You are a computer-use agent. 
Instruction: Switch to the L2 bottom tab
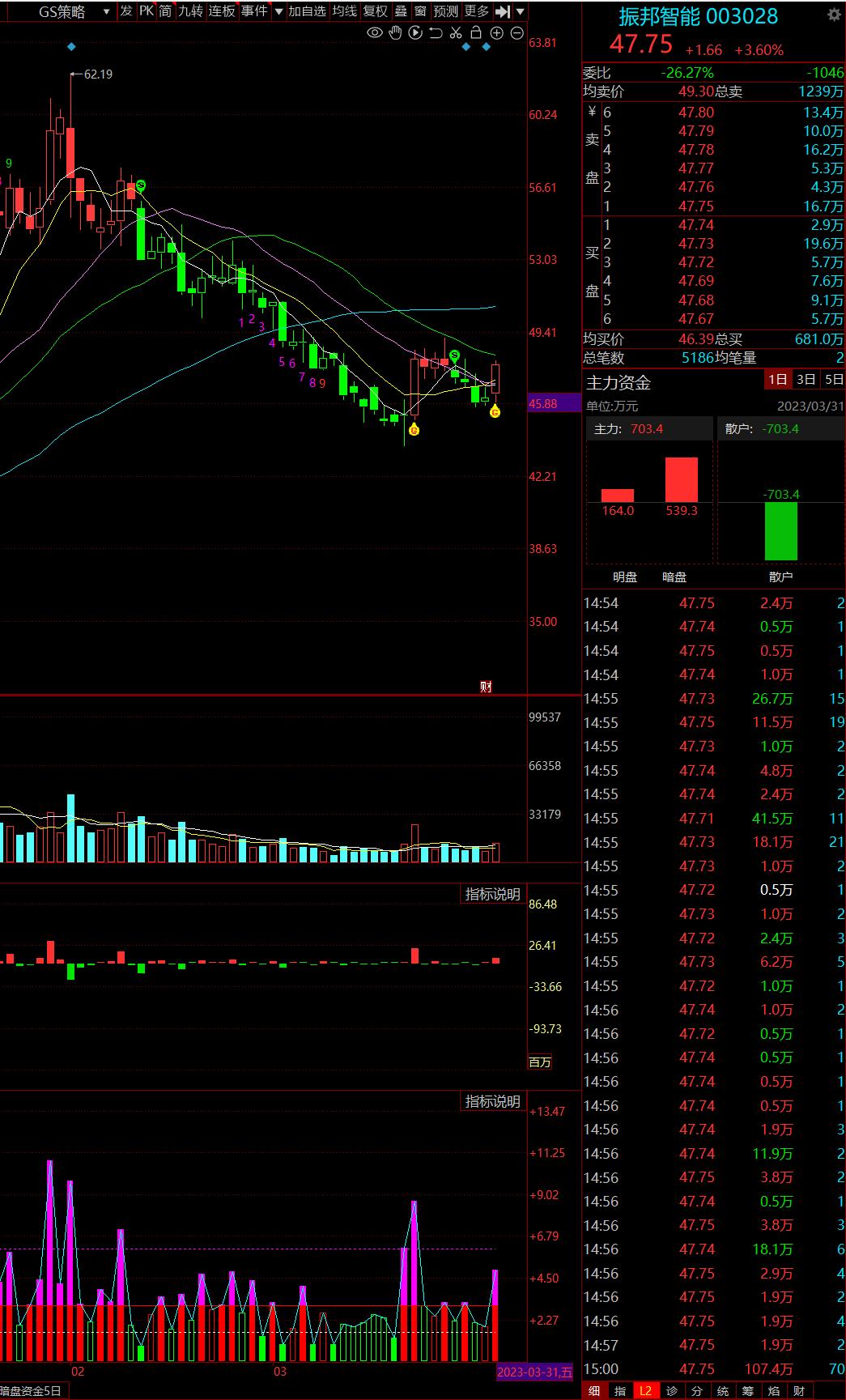coord(645,1391)
